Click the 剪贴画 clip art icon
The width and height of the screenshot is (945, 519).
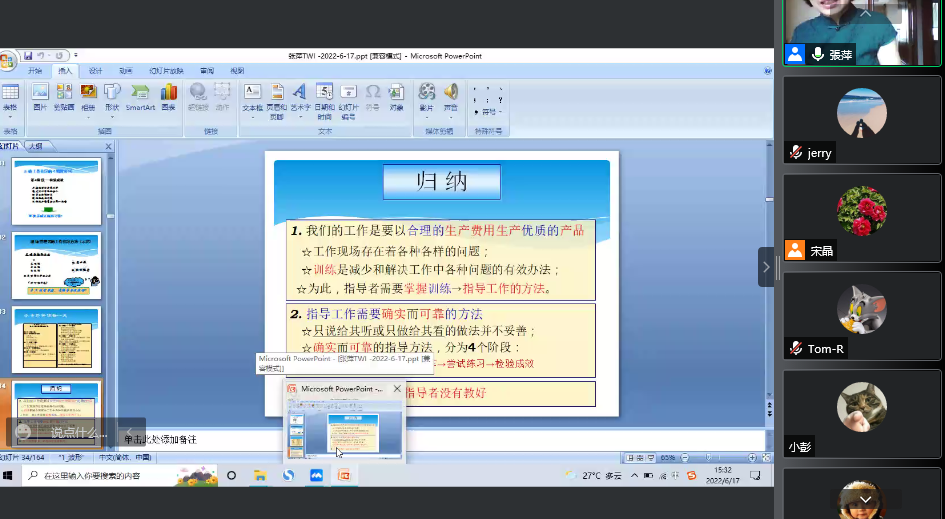tap(64, 95)
